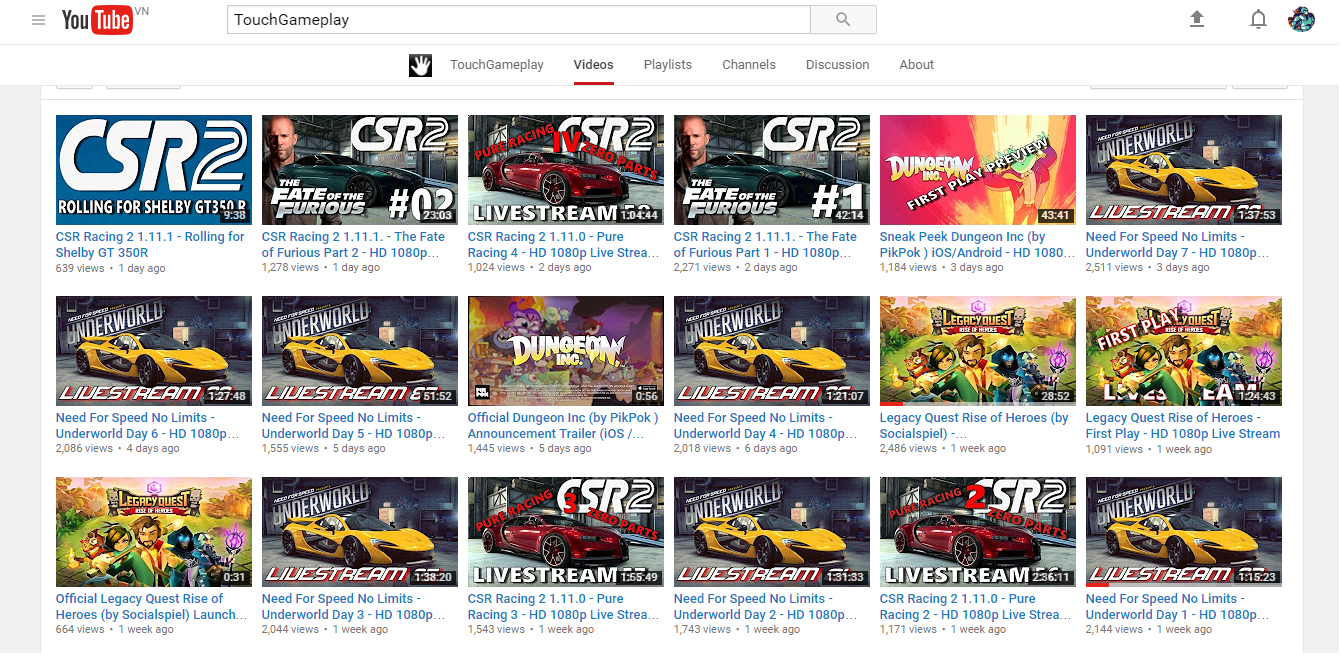Open thumbnail above Underworld Day 6 title
Viewport: 1341px width, 655px height.
pyautogui.click(x=154, y=351)
